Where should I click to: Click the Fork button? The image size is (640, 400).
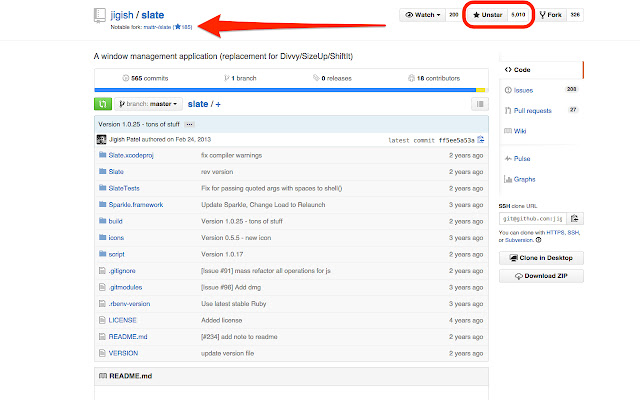coord(550,15)
